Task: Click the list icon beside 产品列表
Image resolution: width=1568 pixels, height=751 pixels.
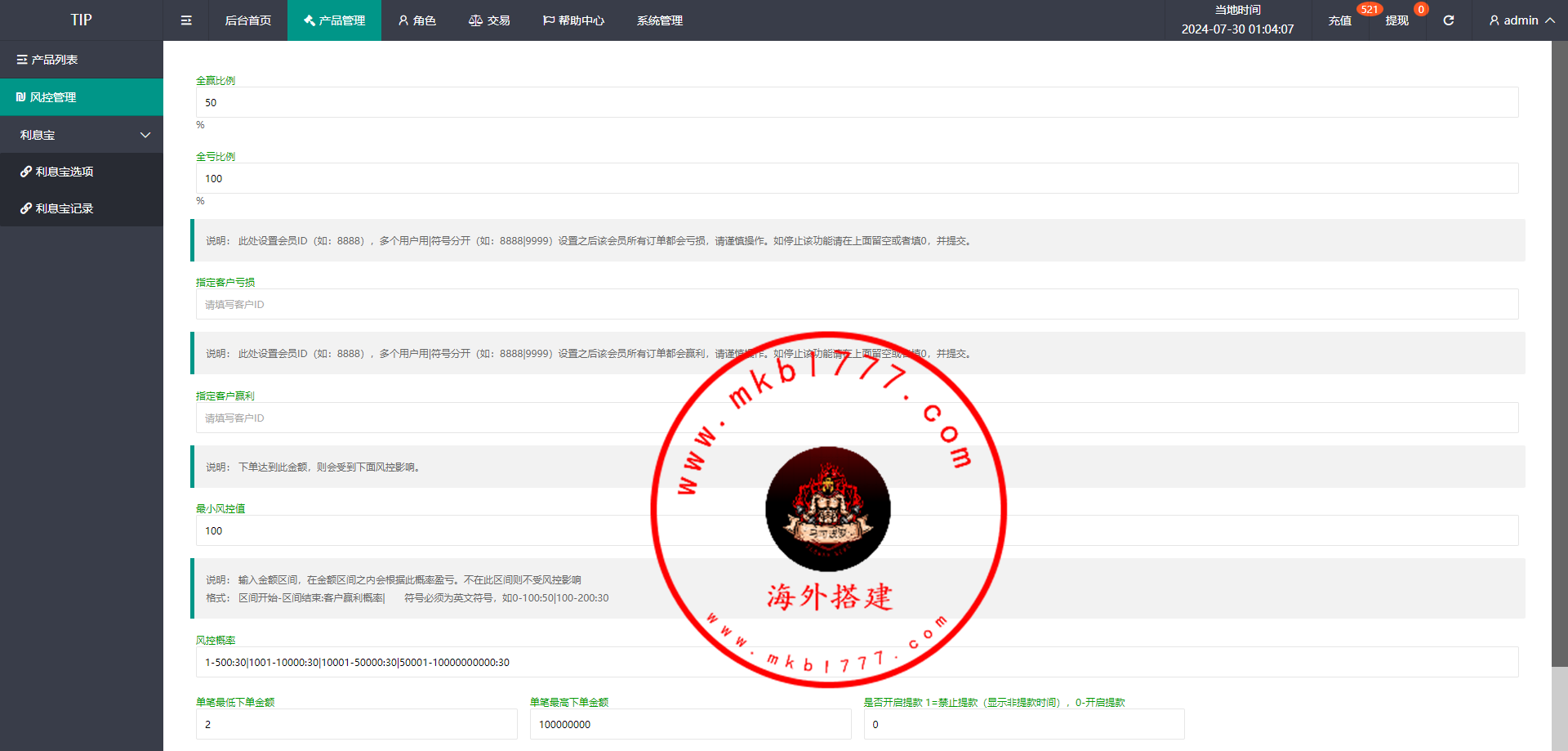Action: click(x=22, y=60)
